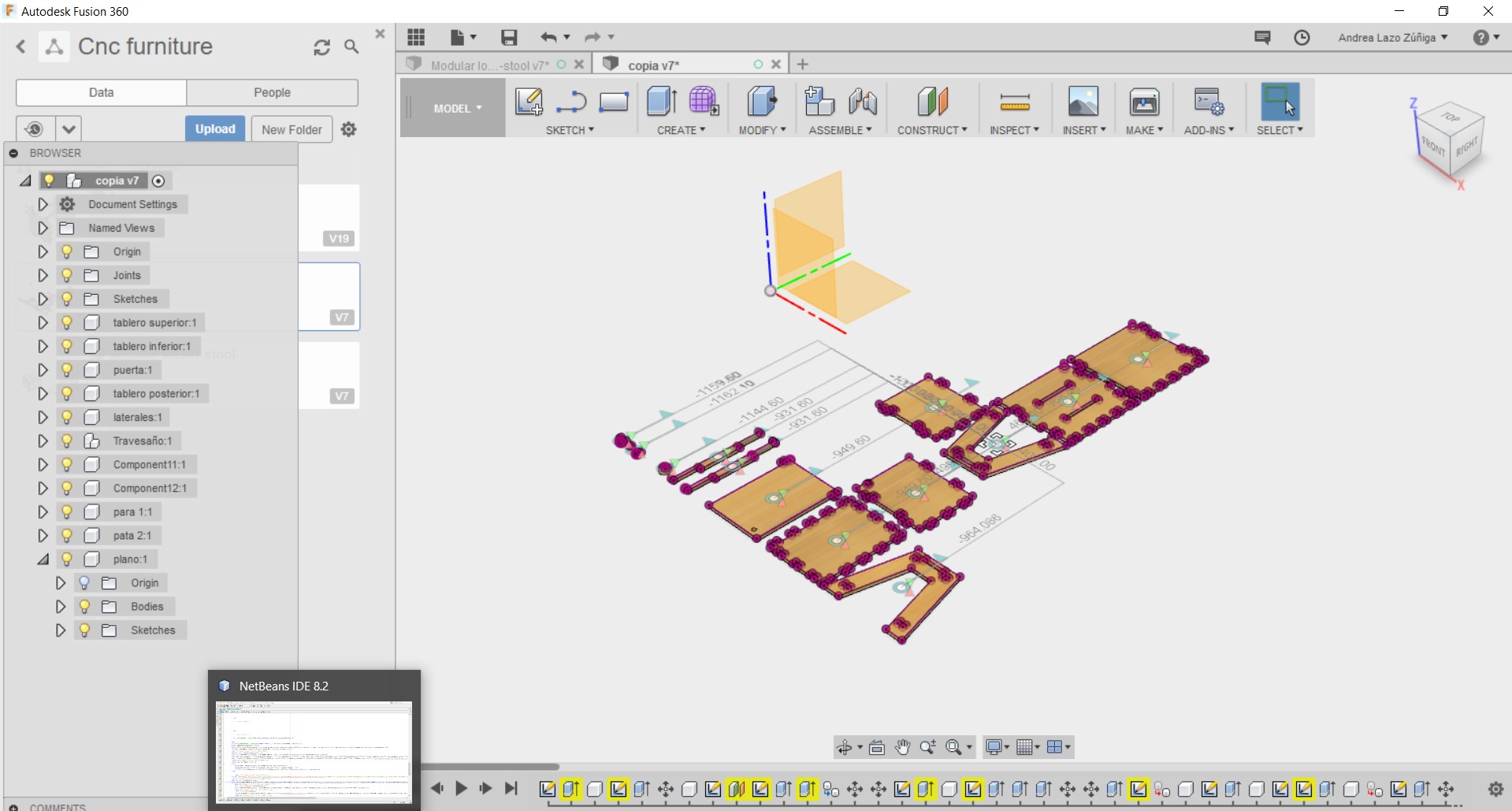Open the Data Panel grid icon
1512x811 pixels.
click(x=416, y=37)
